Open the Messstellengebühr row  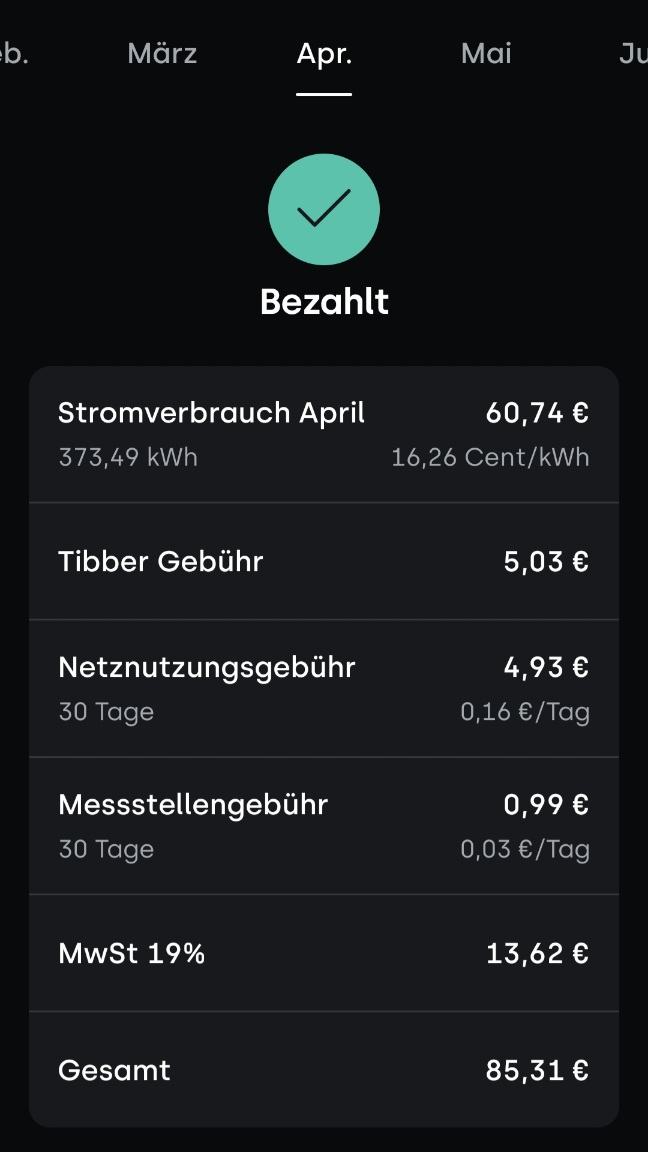(x=324, y=826)
